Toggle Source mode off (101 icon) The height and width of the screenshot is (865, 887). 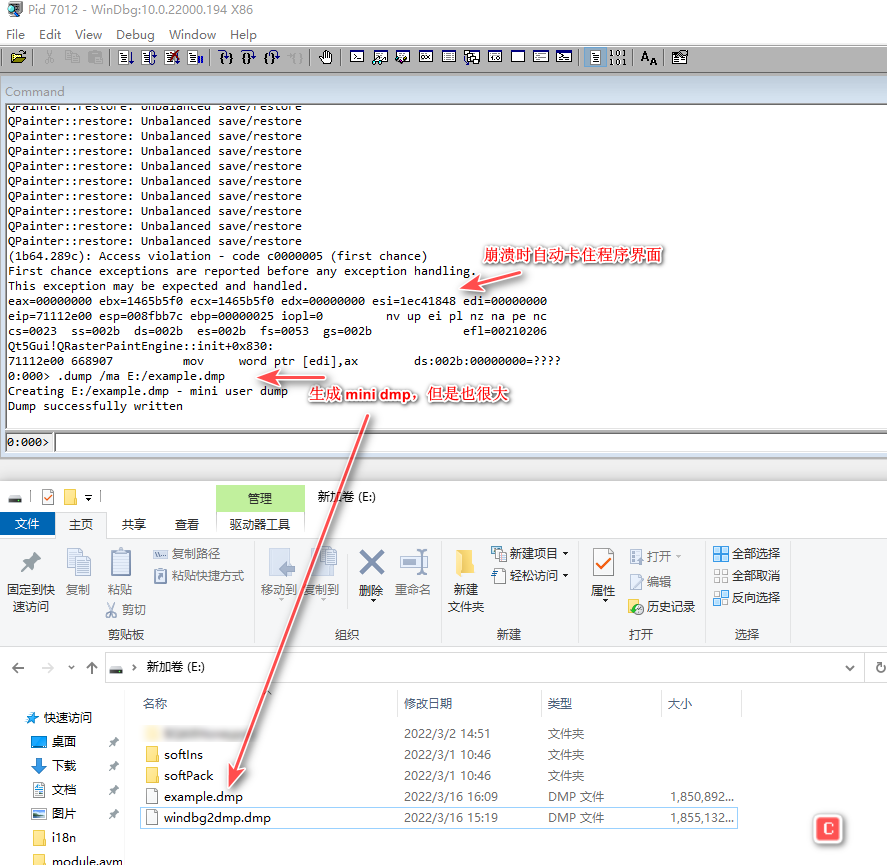618,57
